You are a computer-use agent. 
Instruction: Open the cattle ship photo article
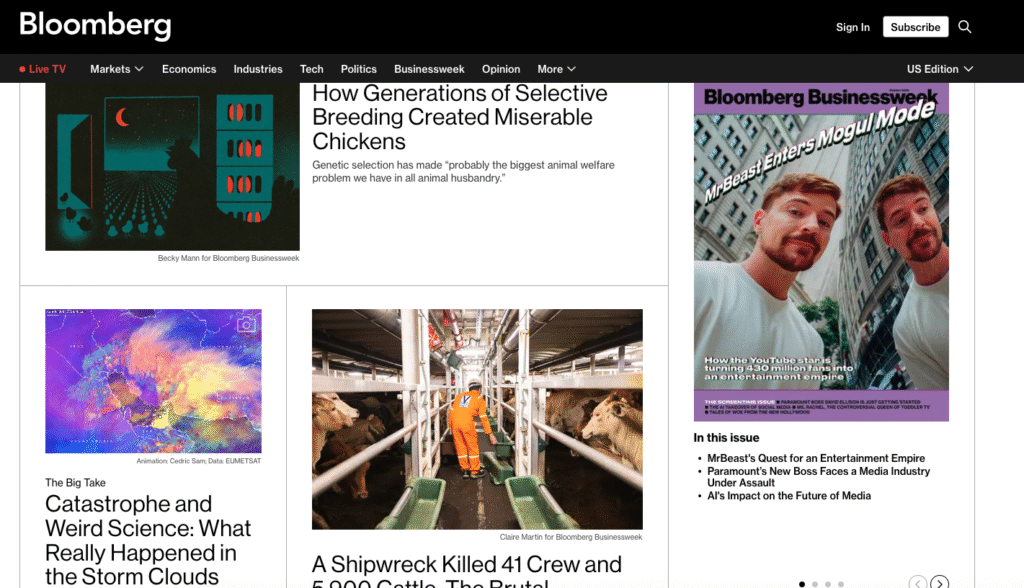[x=477, y=419]
